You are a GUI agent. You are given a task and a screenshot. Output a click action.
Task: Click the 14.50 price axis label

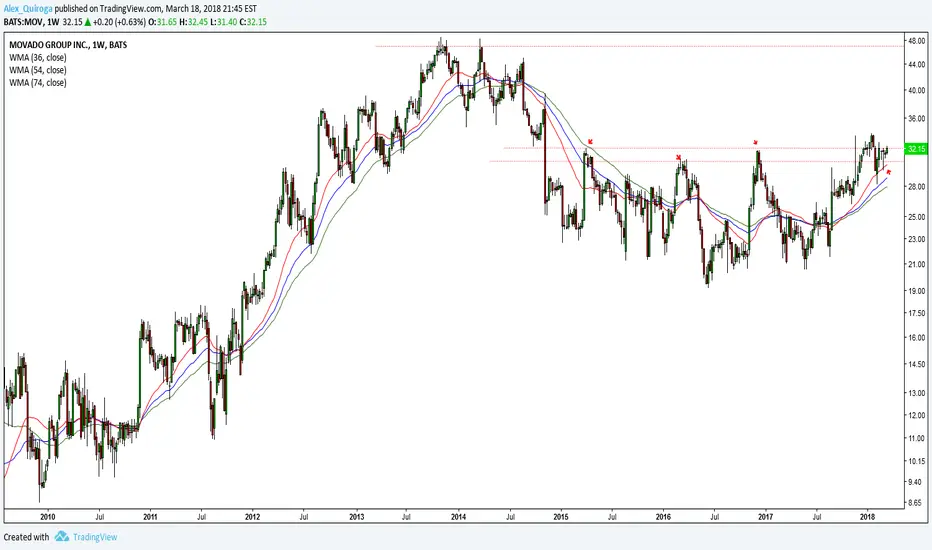click(917, 364)
